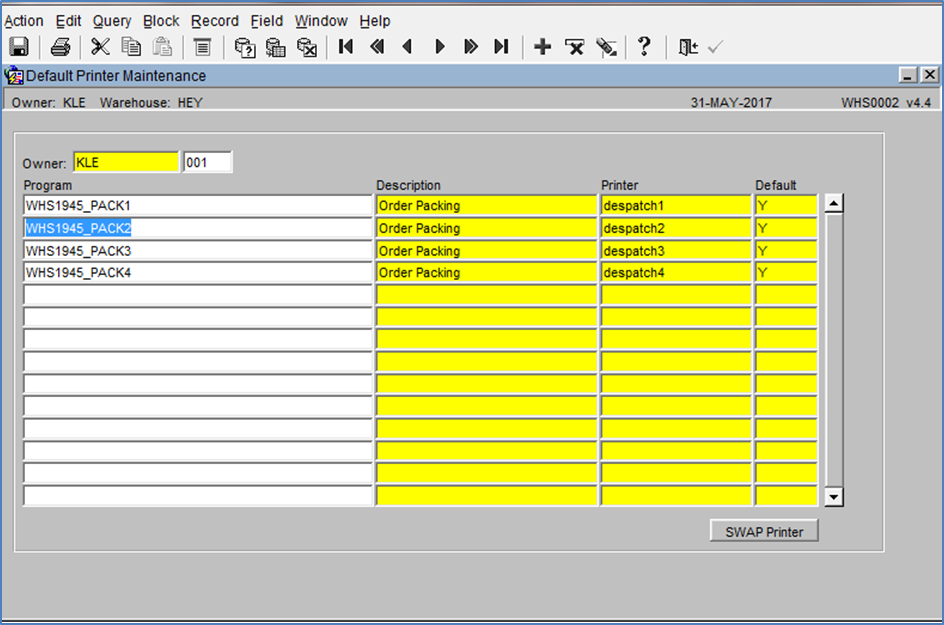The height and width of the screenshot is (625, 944).
Task: Jump to last record arrow
Action: (x=501, y=46)
